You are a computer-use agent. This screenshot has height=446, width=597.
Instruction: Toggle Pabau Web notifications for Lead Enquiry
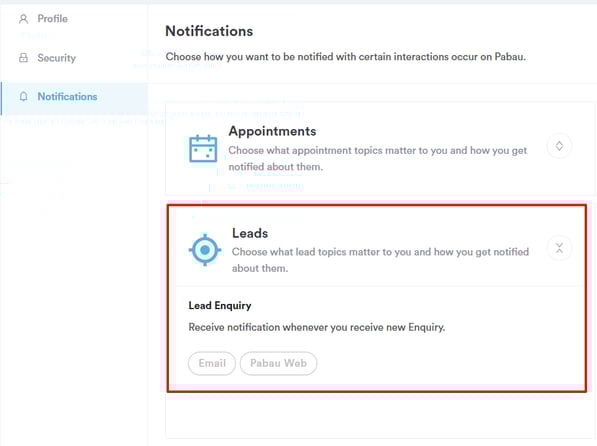[278, 363]
